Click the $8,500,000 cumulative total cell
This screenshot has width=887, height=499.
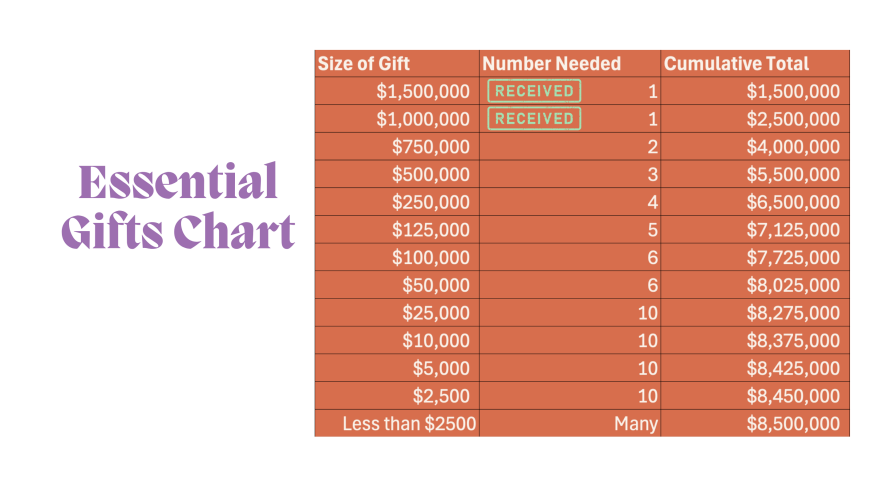pyautogui.click(x=793, y=424)
